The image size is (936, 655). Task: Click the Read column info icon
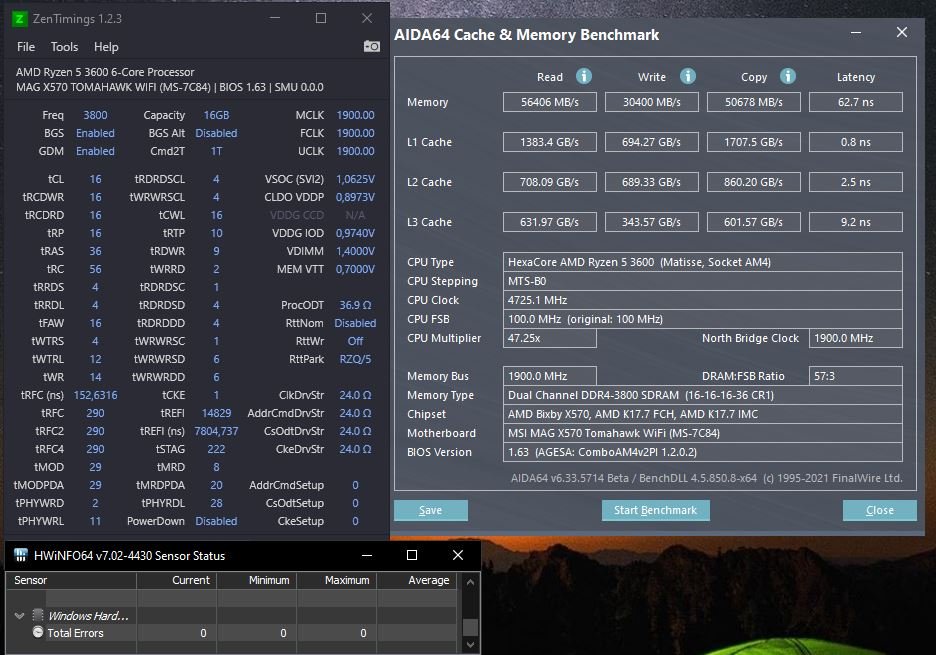pos(584,76)
